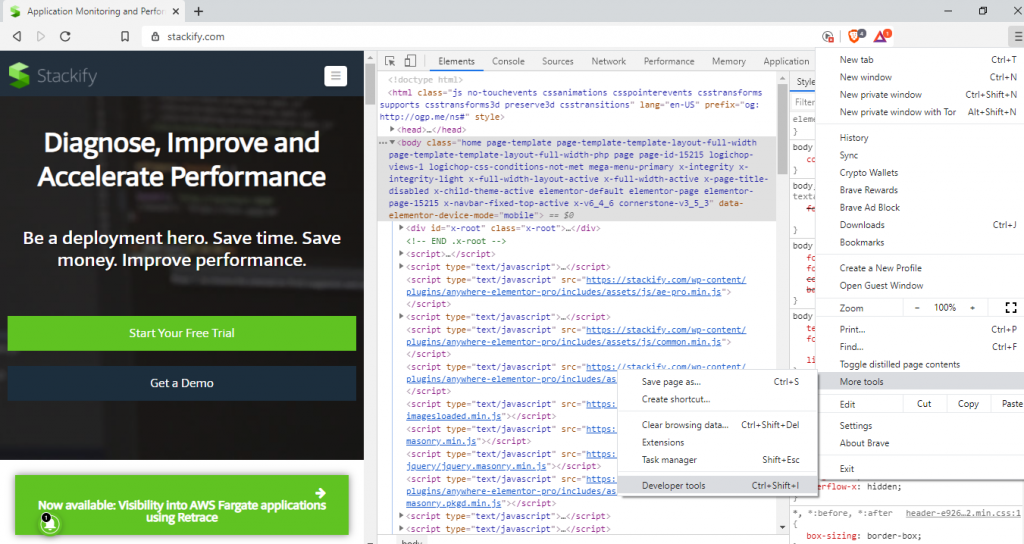Toggle fullscreen icon in Zoom row

1011,308
